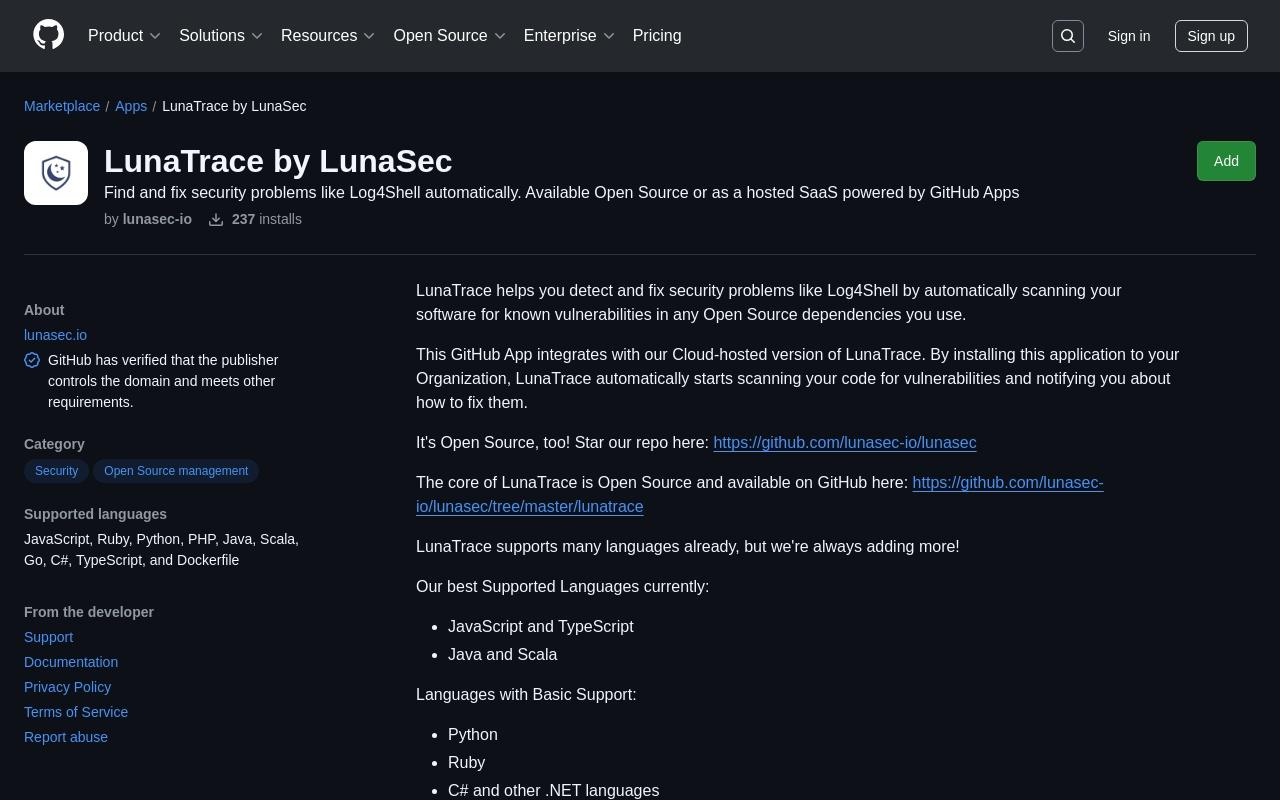Click the '237 installs' text
Screen dimensions: 1280x800
click(266, 219)
